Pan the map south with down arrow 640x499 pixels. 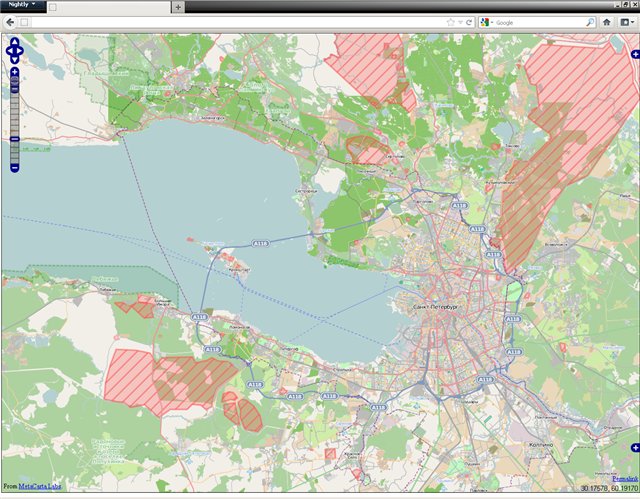14,60
